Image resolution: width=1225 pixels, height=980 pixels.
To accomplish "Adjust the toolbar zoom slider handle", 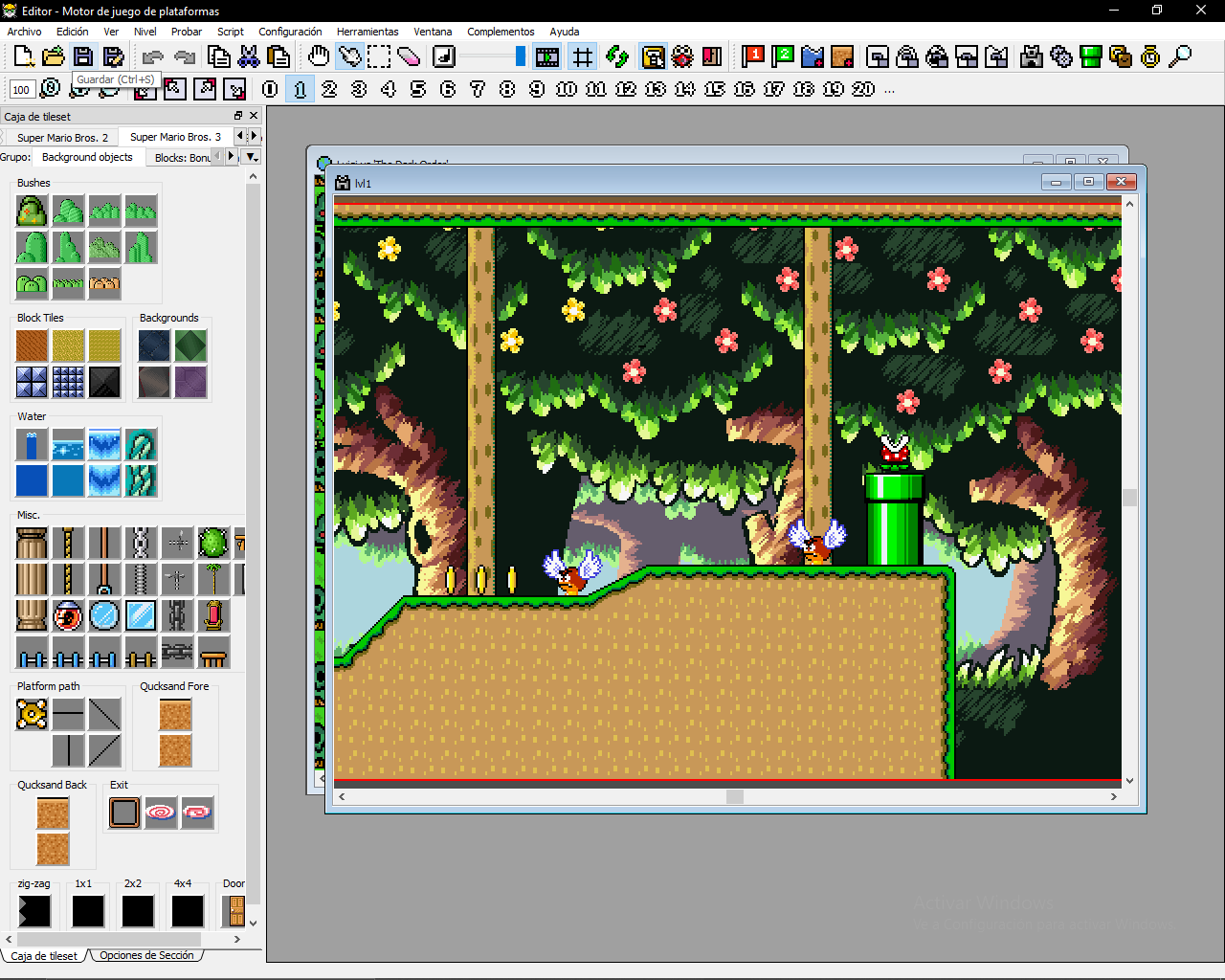I will (521, 56).
